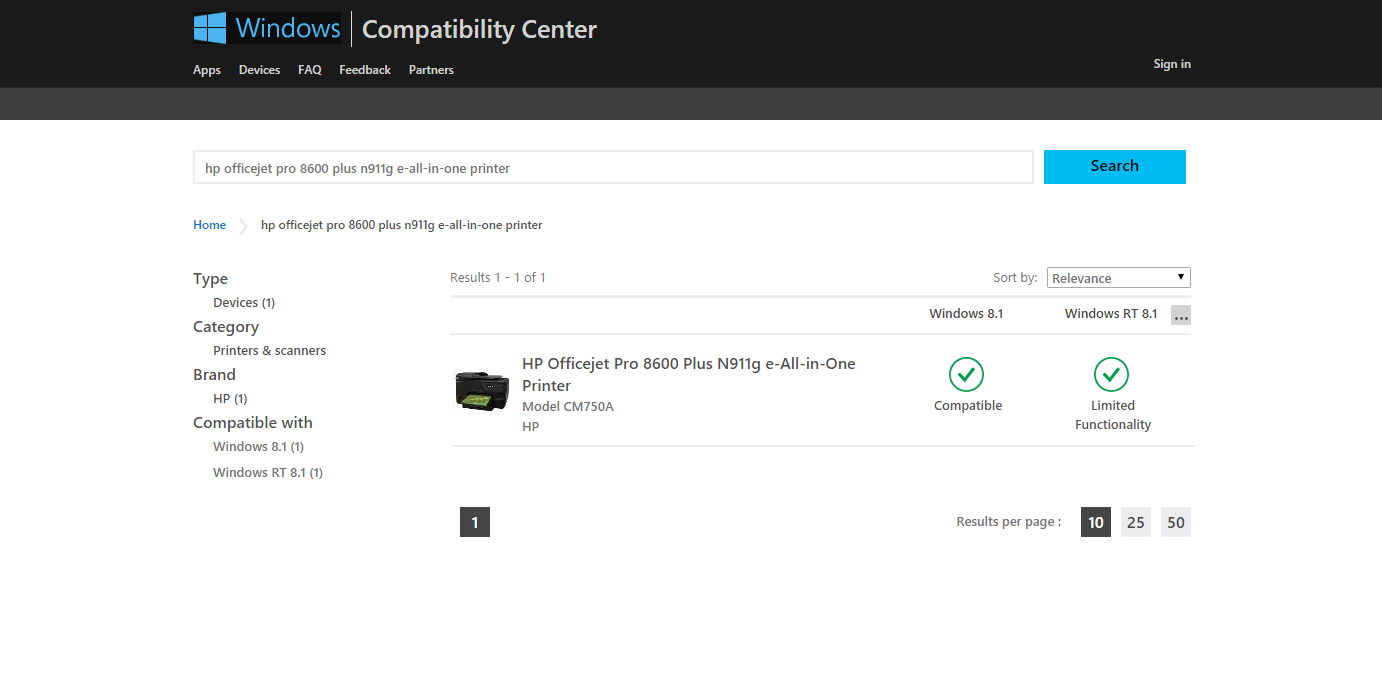Filter by Devices (1) type
1382x691 pixels.
tap(244, 302)
